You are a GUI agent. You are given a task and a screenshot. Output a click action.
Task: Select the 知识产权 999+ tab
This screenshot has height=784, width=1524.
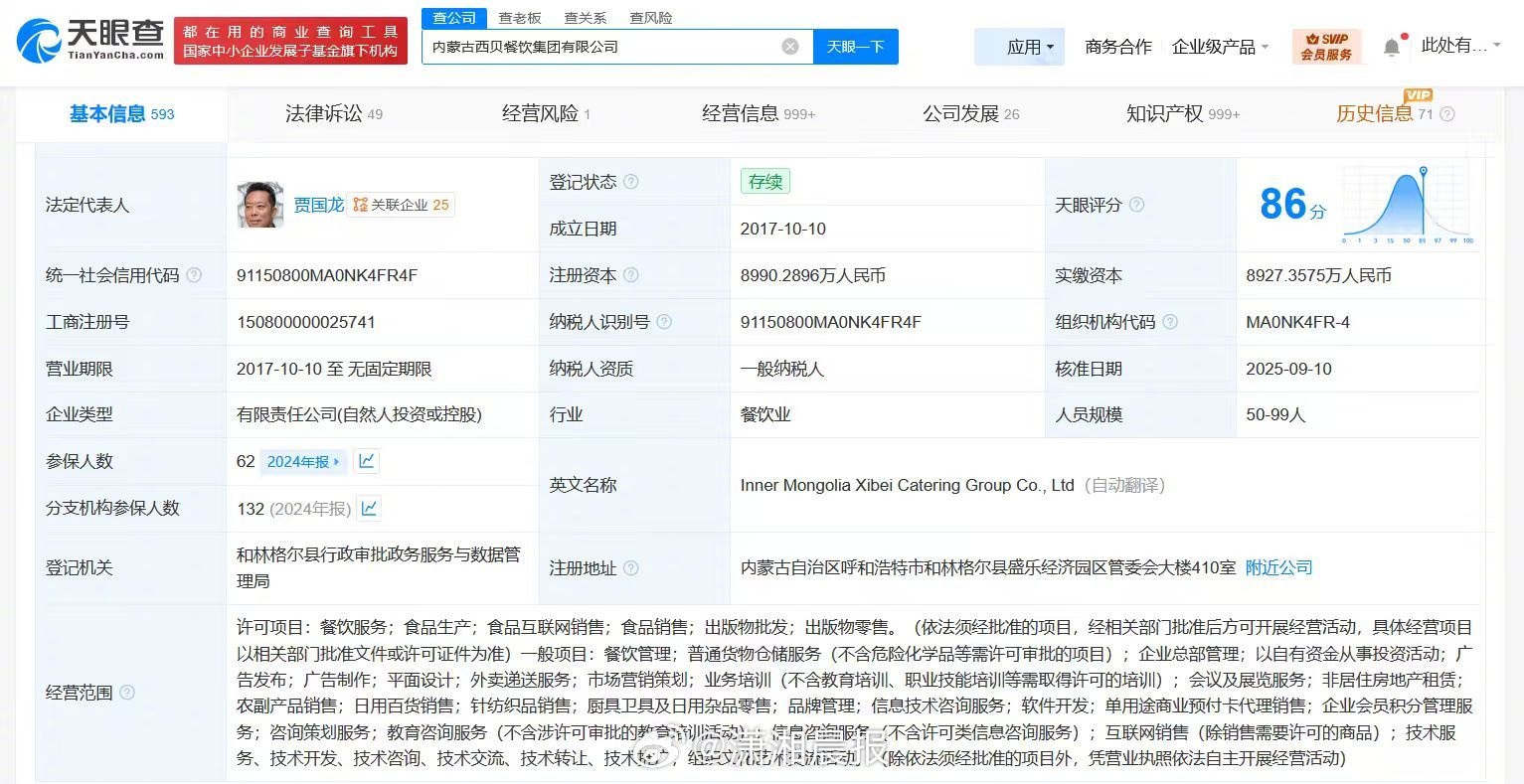point(1183,114)
